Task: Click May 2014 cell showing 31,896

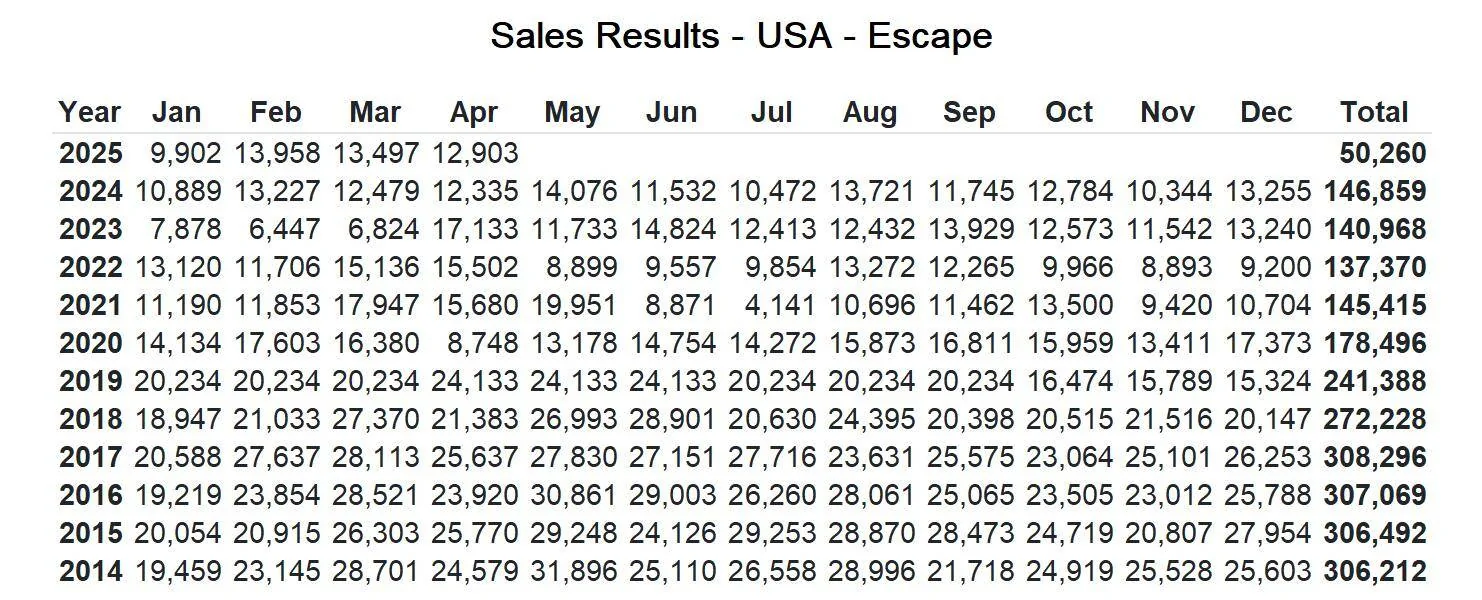Action: click(574, 571)
